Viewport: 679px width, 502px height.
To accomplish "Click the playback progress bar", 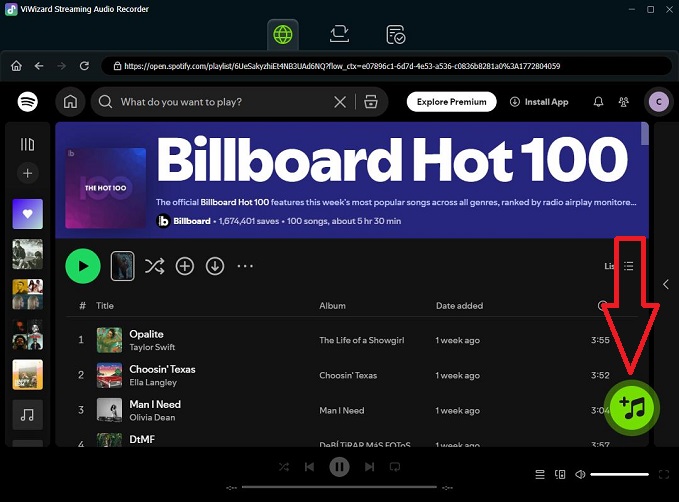I will (339, 487).
